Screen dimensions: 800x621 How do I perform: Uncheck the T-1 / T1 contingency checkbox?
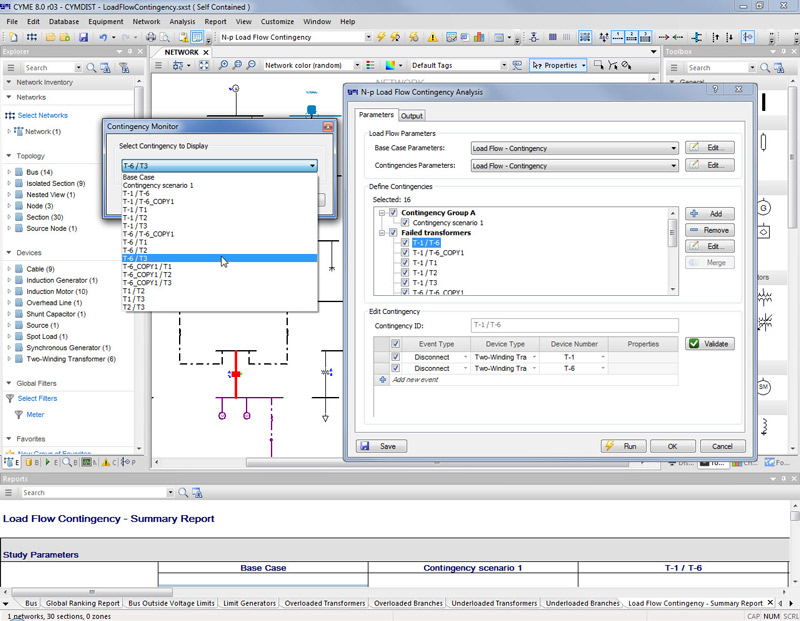pos(405,262)
